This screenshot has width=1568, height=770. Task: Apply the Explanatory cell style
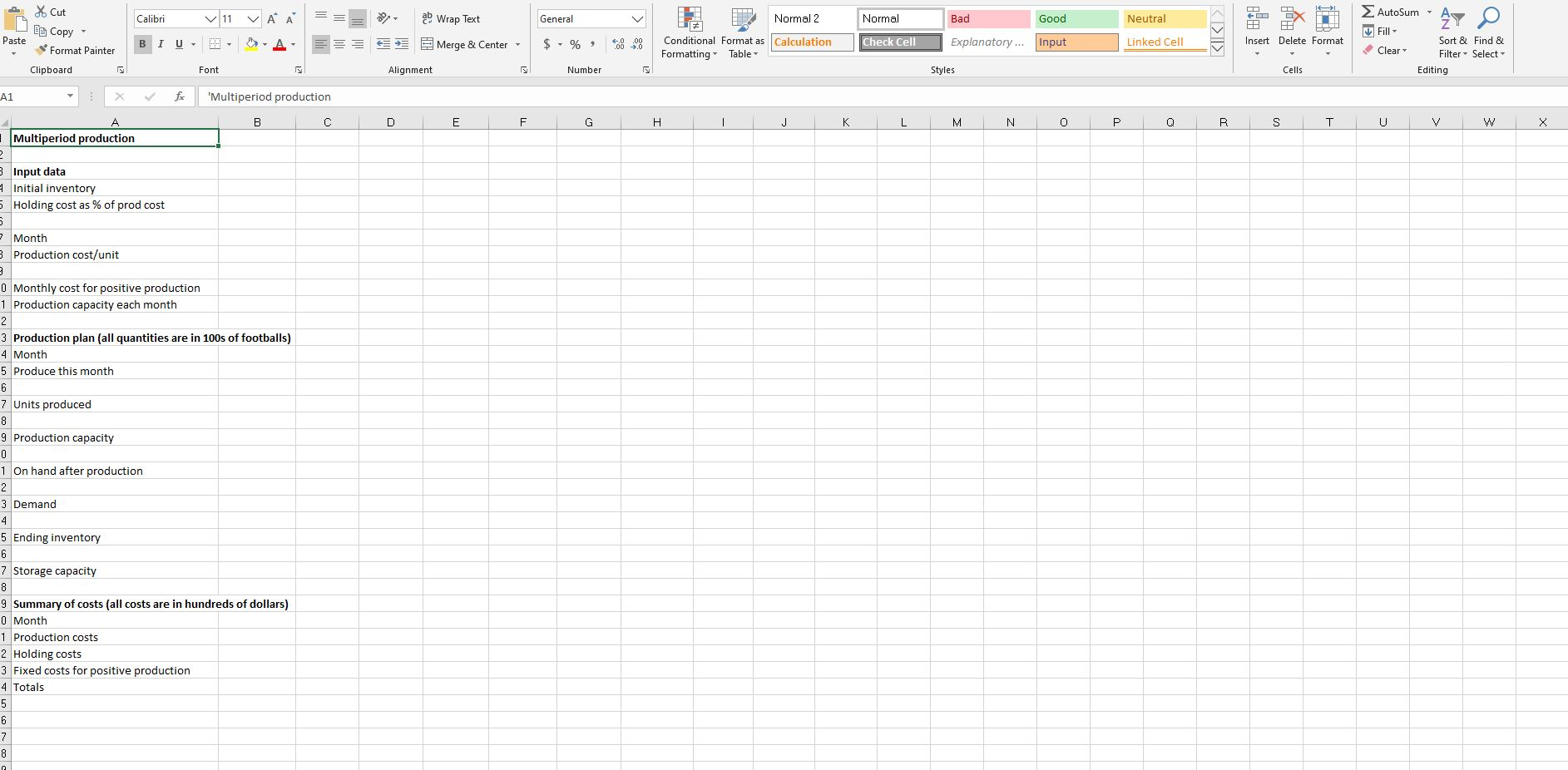click(x=989, y=42)
